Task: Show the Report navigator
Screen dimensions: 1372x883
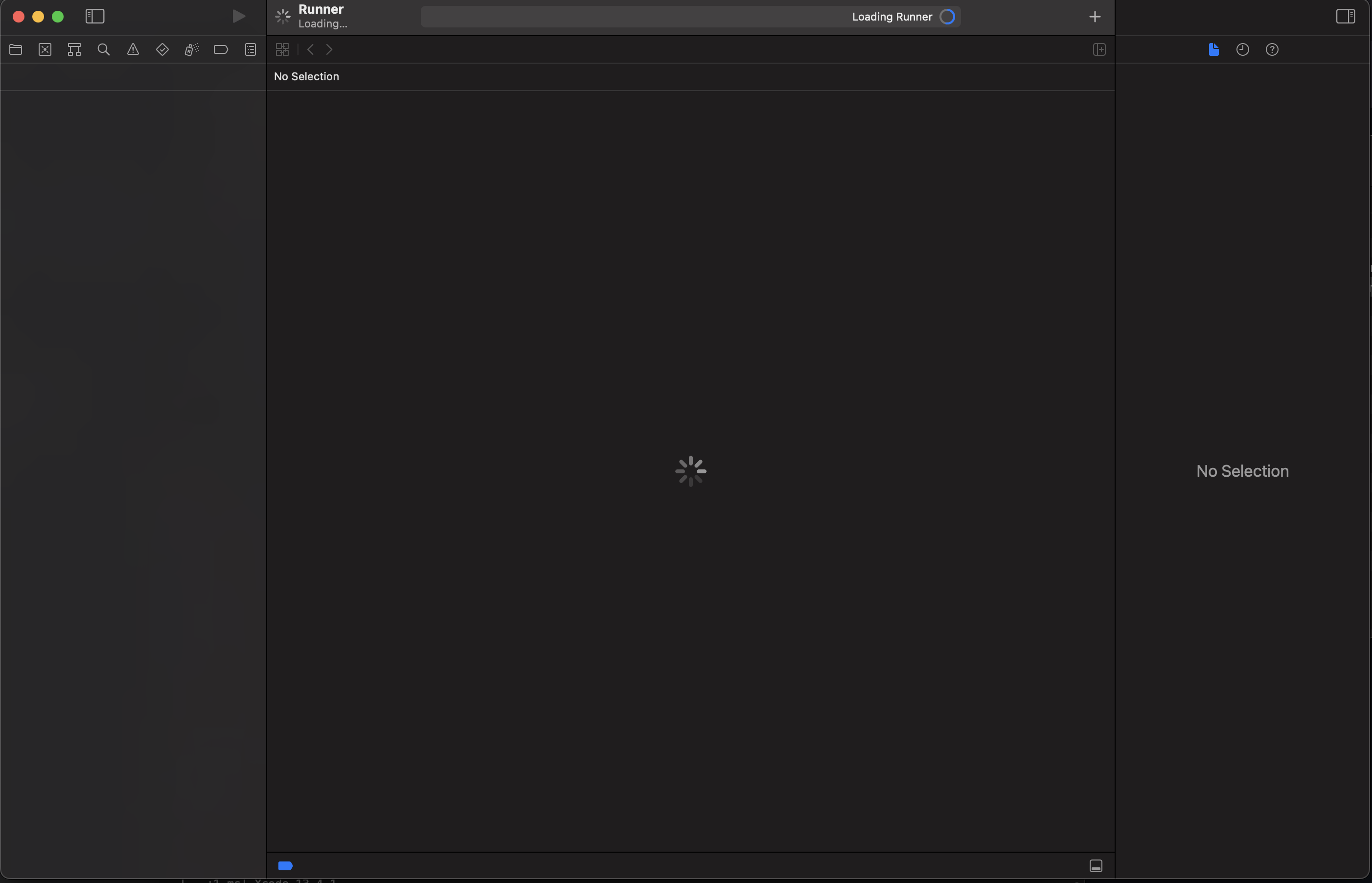Action: [x=251, y=49]
